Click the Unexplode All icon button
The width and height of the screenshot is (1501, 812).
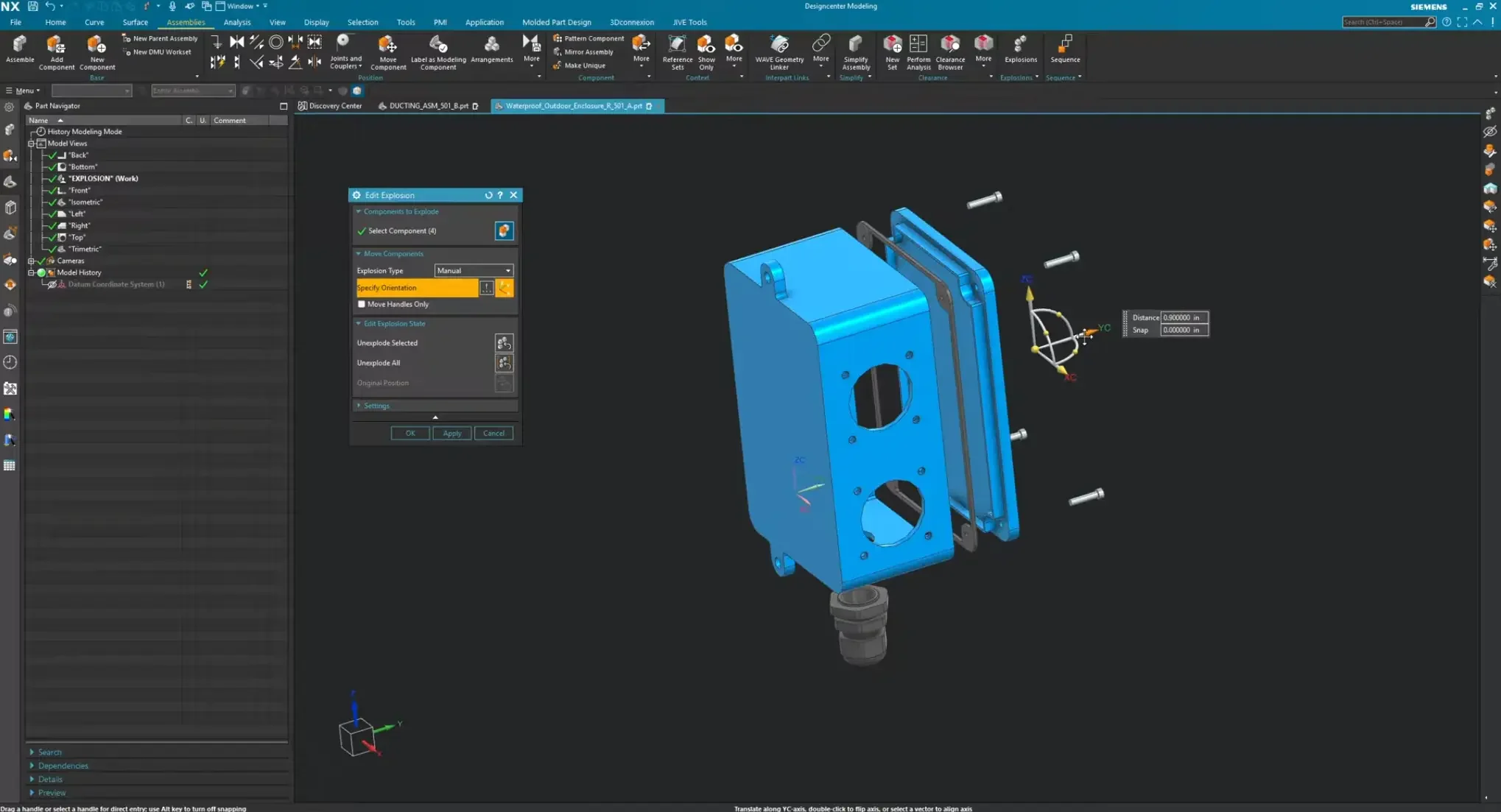coord(504,363)
